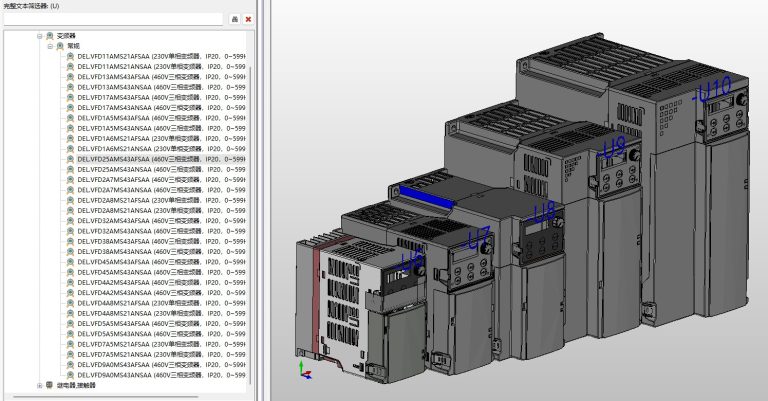Click the 继电器,接触器 category icon
The width and height of the screenshot is (768, 401).
pos(50,385)
